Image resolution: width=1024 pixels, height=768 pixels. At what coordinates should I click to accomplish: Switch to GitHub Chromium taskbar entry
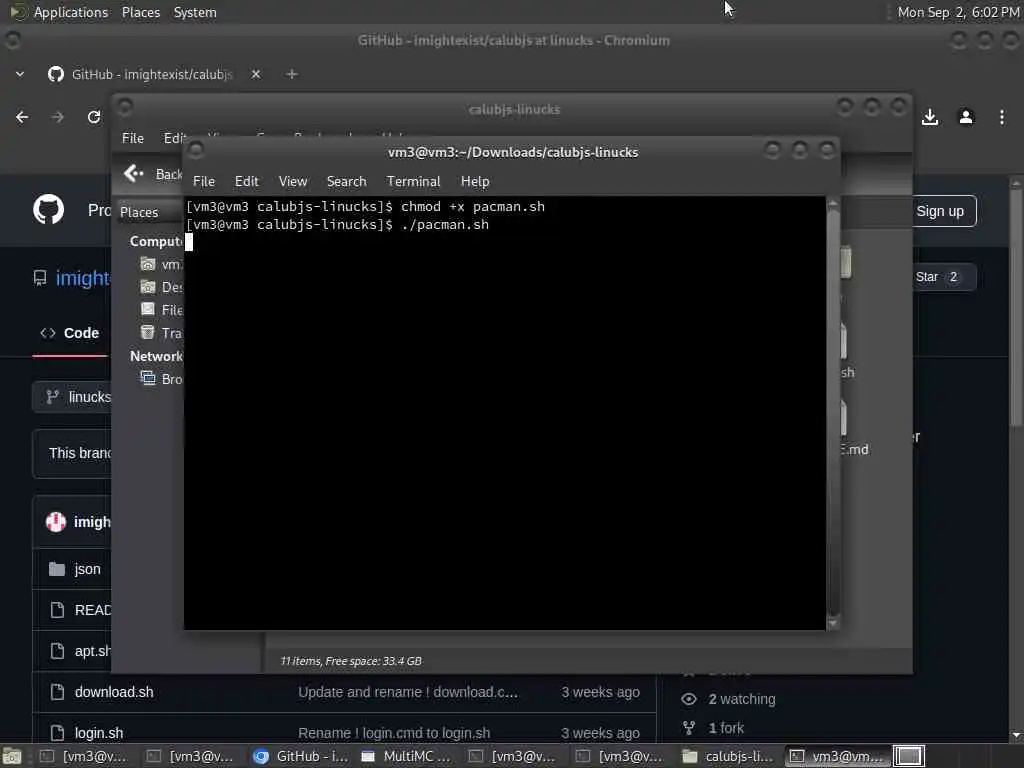[302, 756]
